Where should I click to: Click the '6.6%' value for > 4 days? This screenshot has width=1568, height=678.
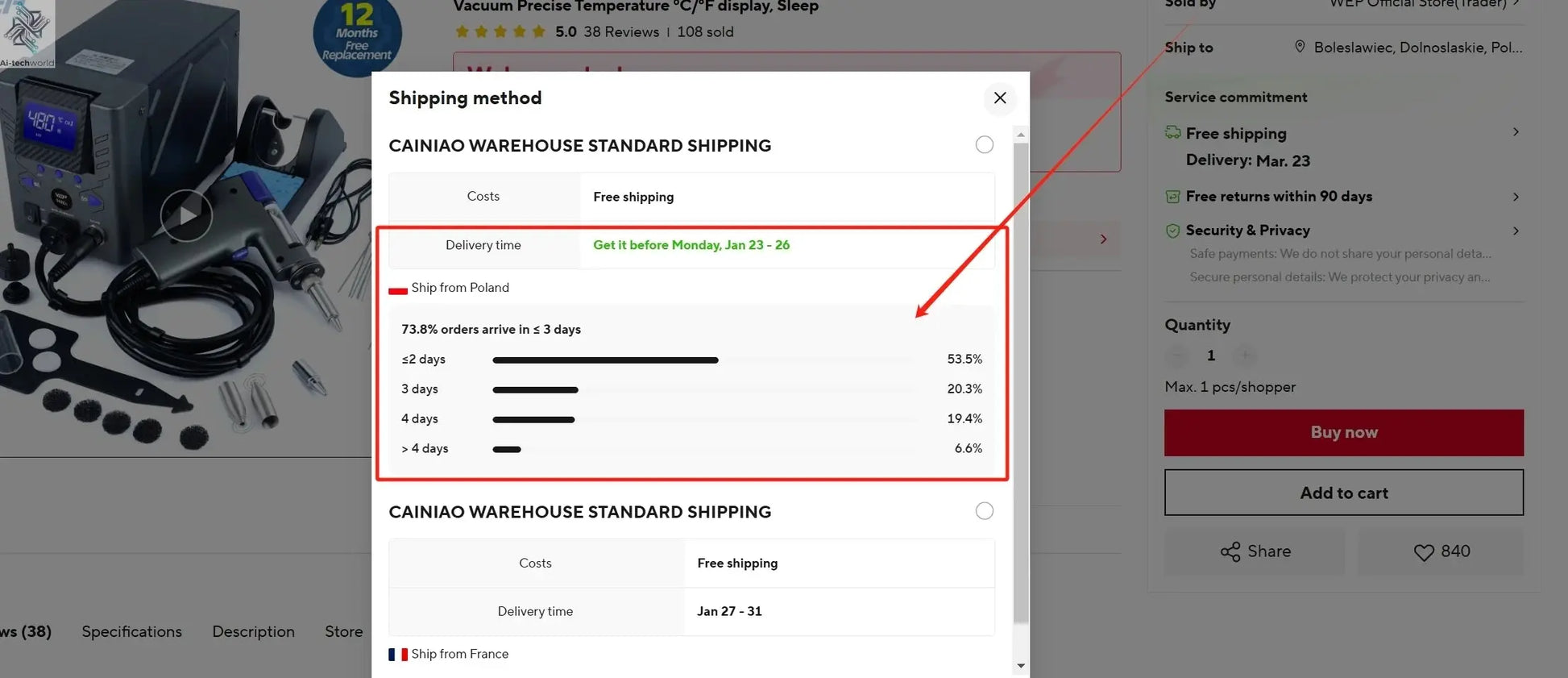click(x=969, y=449)
